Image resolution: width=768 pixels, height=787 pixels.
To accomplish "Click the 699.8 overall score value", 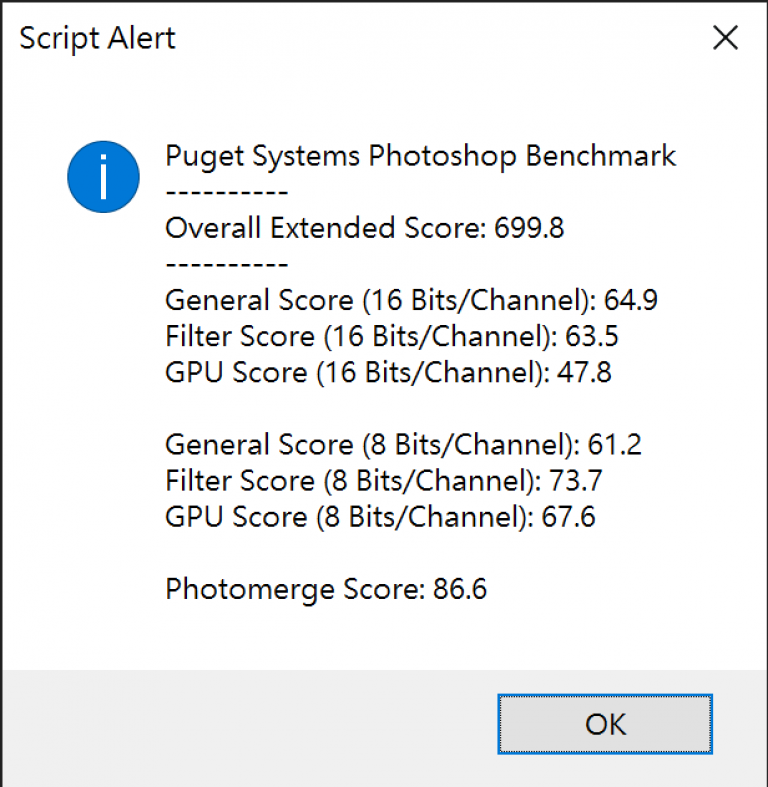I will click(x=529, y=228).
